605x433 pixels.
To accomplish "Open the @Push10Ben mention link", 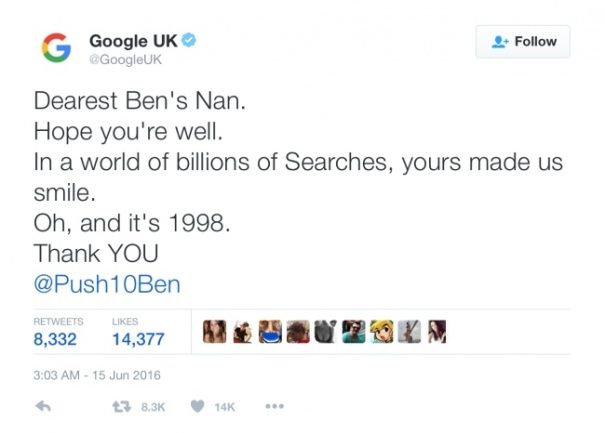I will point(107,283).
